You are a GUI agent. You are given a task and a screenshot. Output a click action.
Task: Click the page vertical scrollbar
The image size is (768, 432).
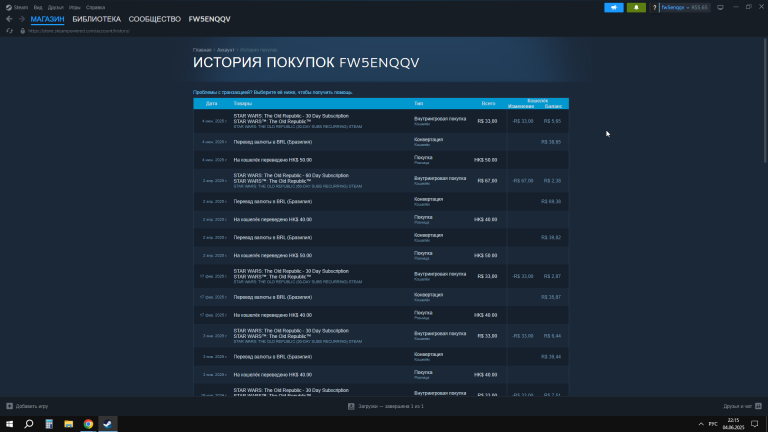point(765,100)
